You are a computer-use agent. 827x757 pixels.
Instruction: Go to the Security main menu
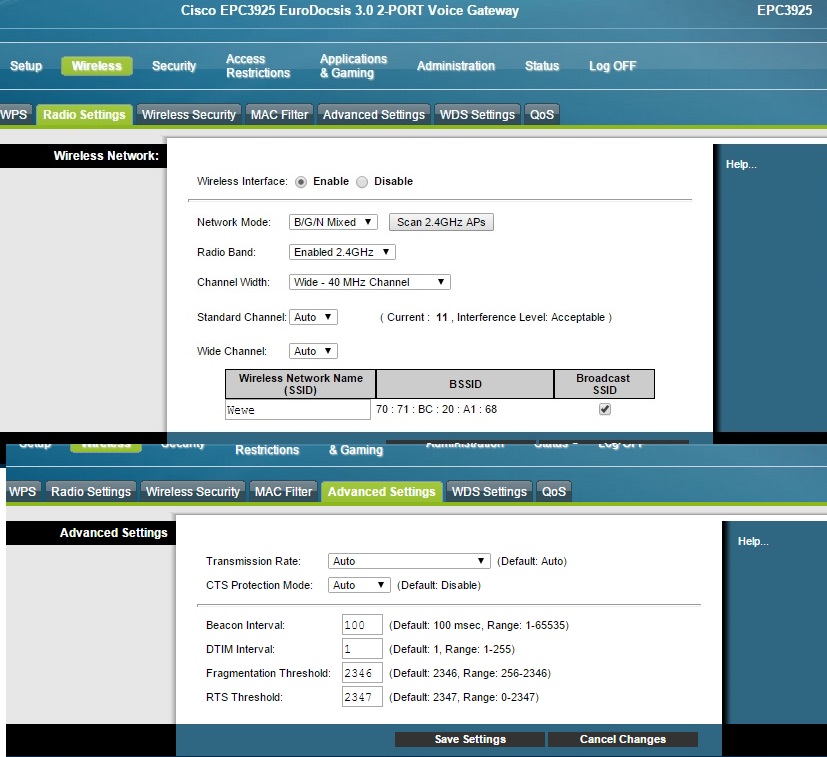pos(174,66)
